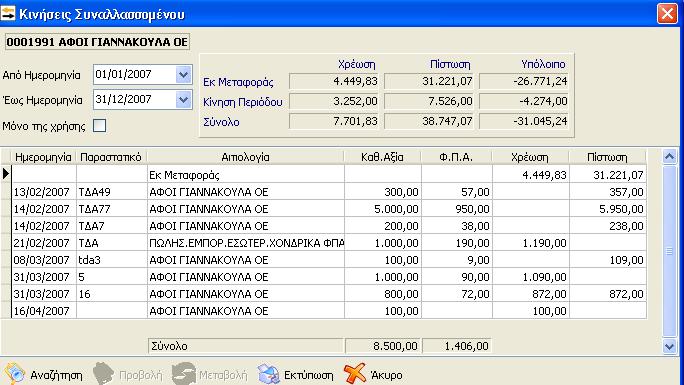Viewport: 684px width, 385px height.
Task: Click the table VAT total 1.406,00
Action: click(x=457, y=346)
